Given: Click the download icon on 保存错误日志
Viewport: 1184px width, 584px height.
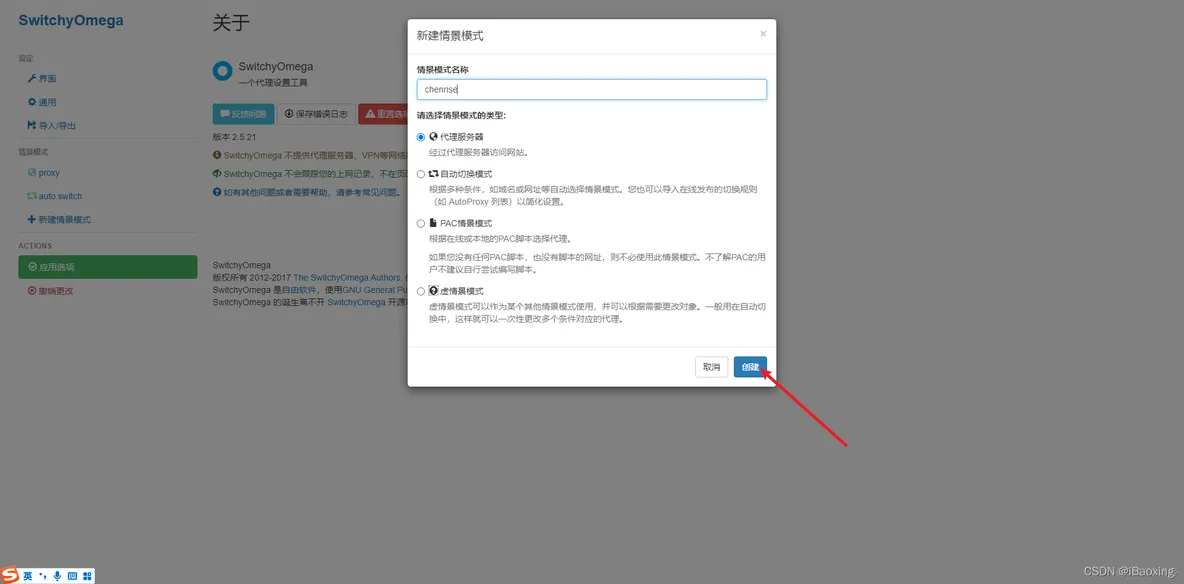Looking at the screenshot, I should (x=289, y=114).
